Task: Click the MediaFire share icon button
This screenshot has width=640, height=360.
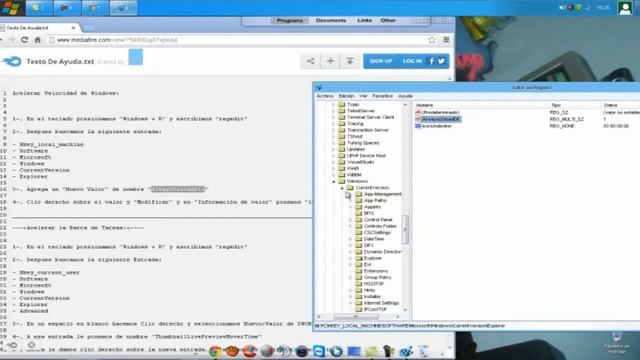Action: pos(311,61)
